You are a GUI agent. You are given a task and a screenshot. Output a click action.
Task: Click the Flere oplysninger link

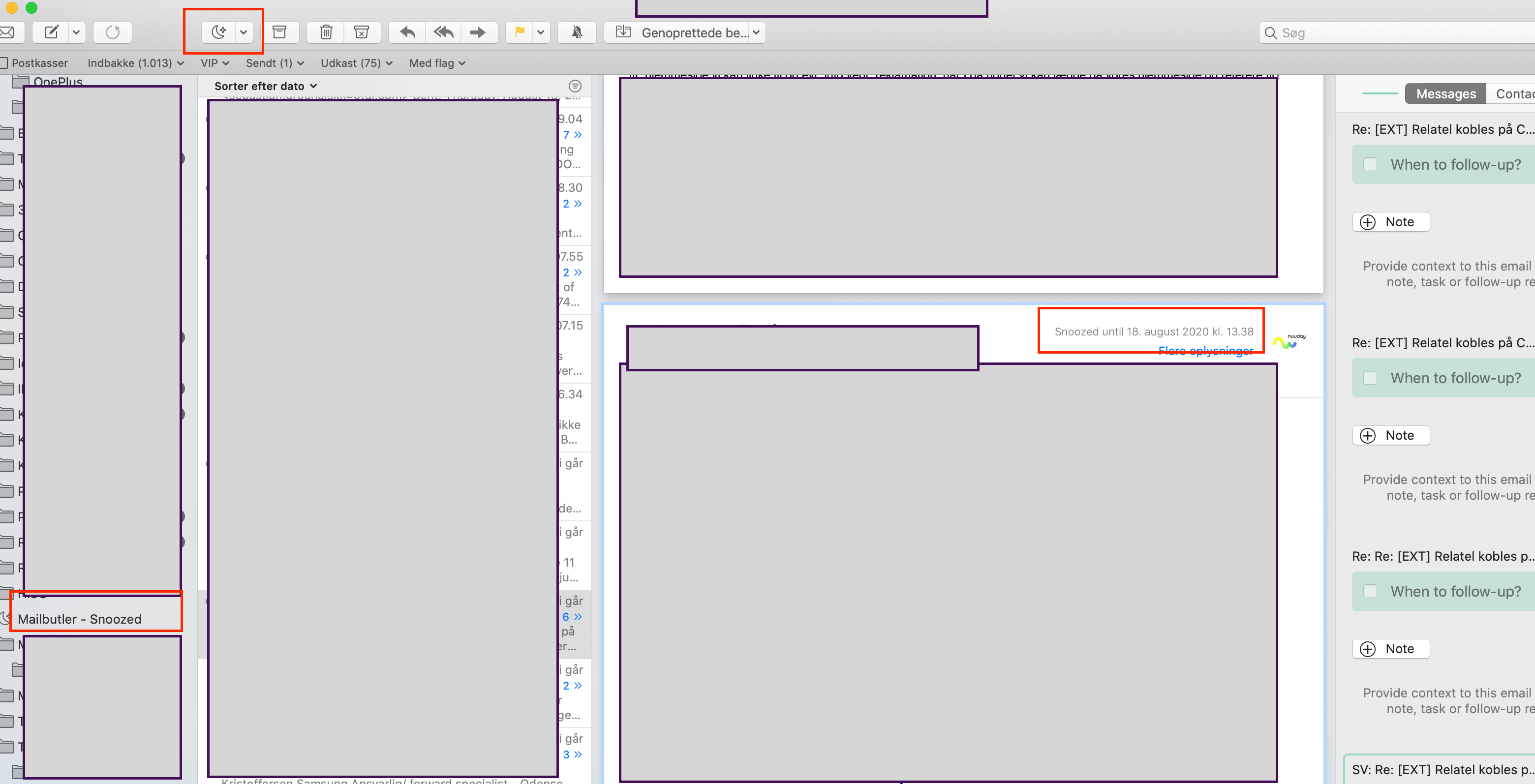(x=1205, y=351)
